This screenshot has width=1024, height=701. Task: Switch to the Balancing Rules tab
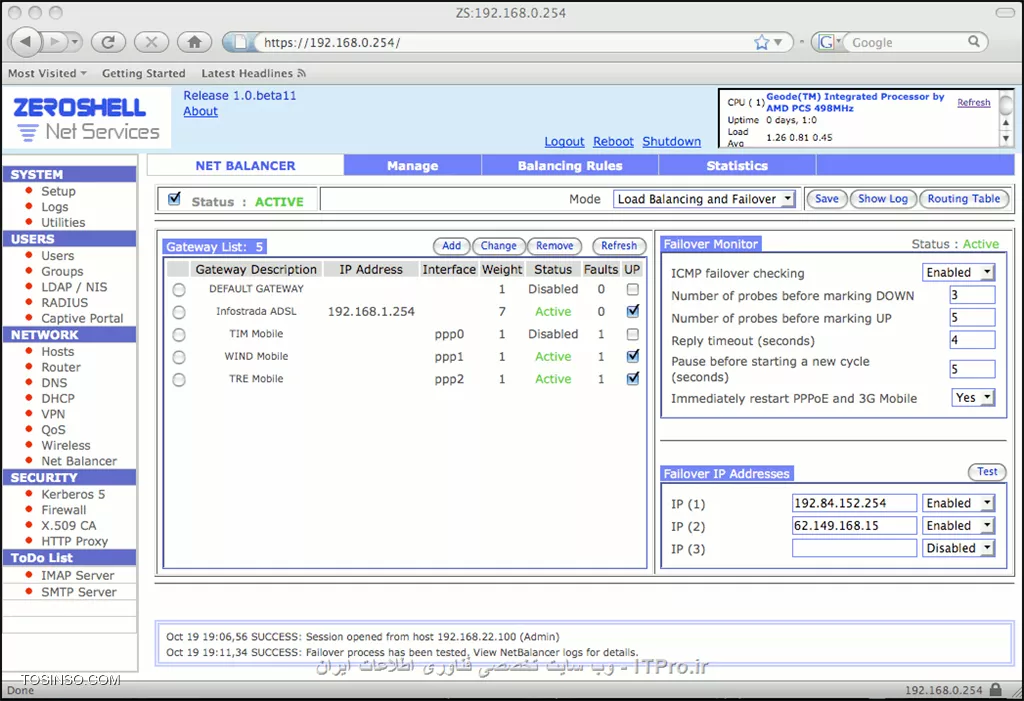click(569, 165)
